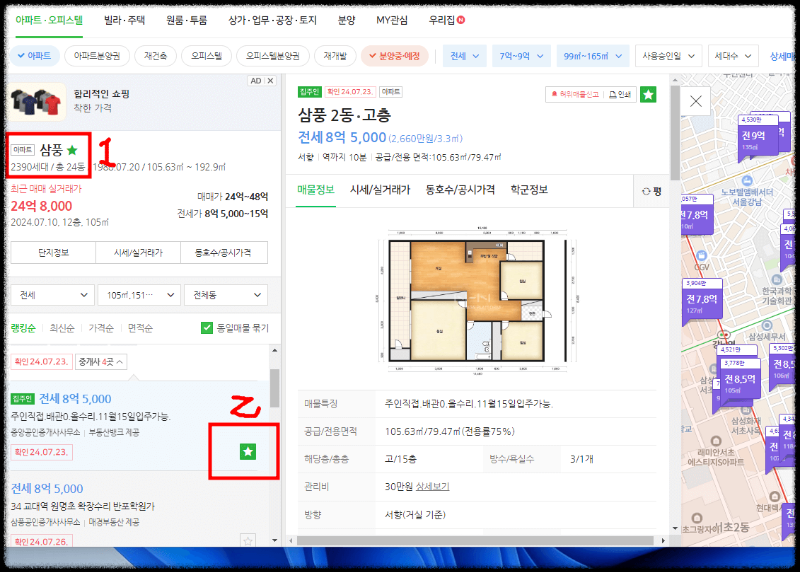The width and height of the screenshot is (800, 572).
Task: Toggle green favorite star in listing detail header
Action: point(648,94)
